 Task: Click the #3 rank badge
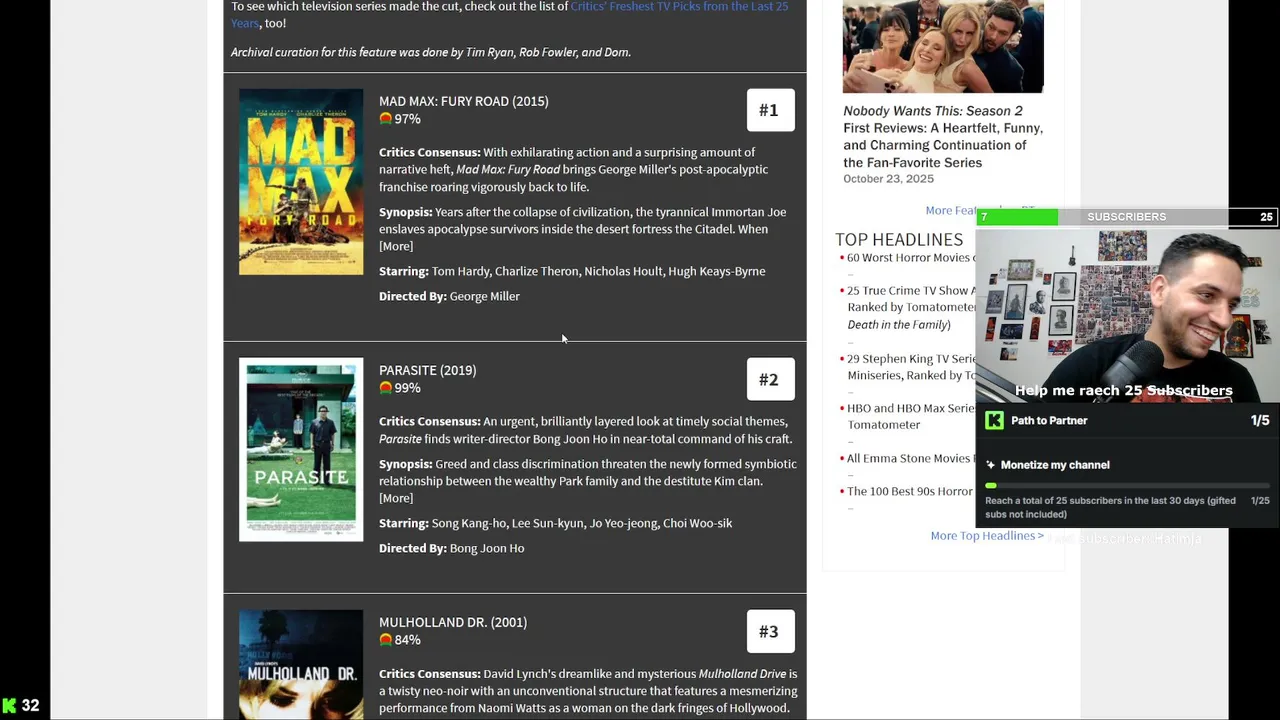(x=770, y=631)
